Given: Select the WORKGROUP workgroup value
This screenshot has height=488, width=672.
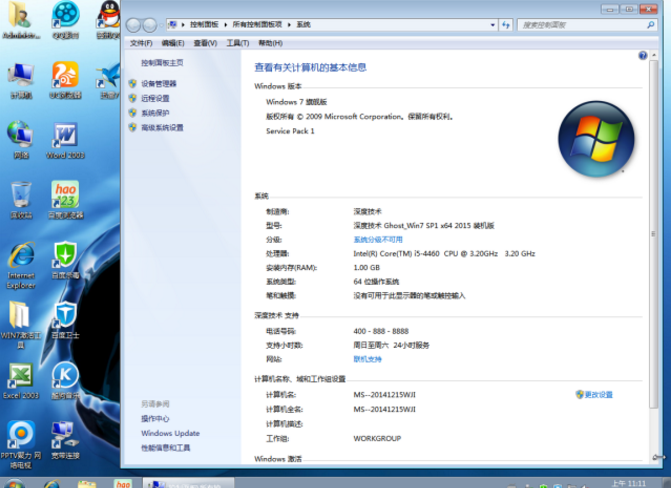Looking at the screenshot, I should (x=377, y=438).
